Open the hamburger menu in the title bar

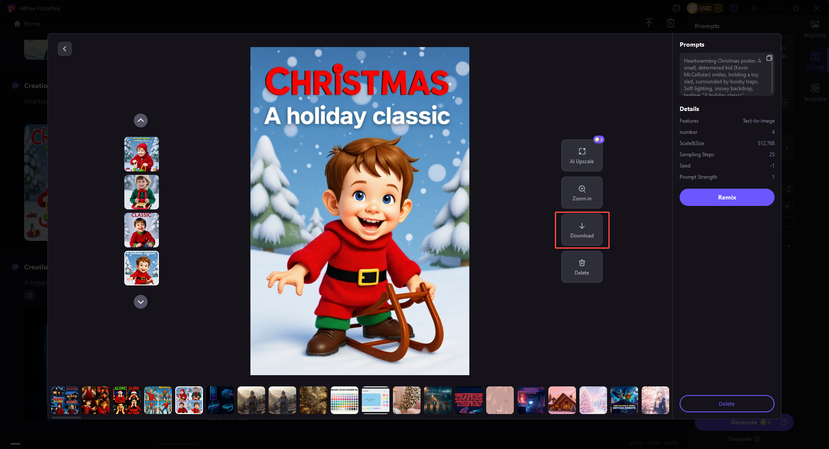coord(755,8)
